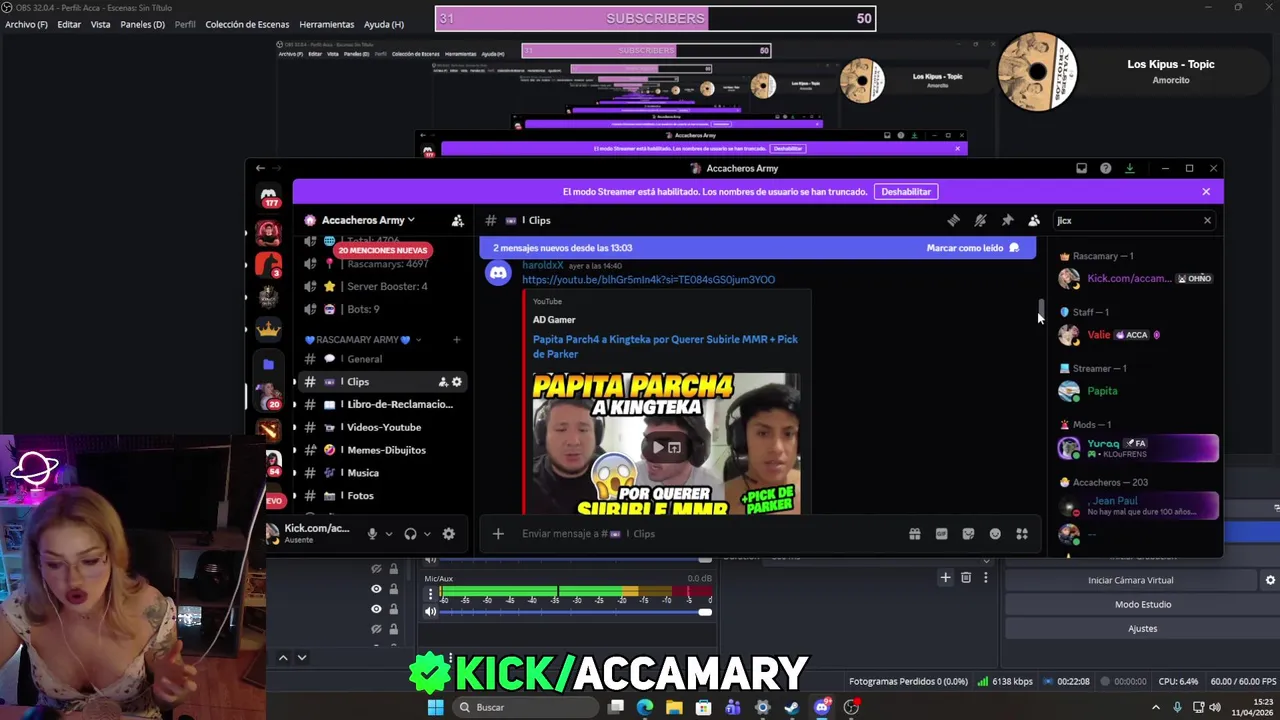Open Editar menu in OBS

pos(69,24)
